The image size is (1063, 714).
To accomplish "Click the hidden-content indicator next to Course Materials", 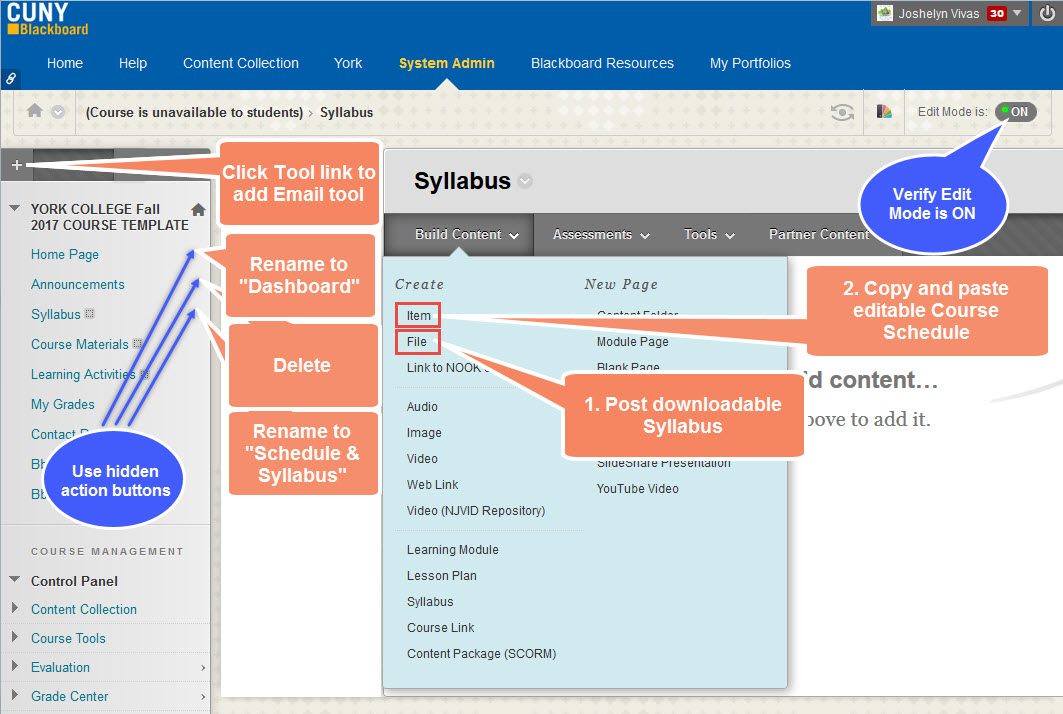I will 134,344.
